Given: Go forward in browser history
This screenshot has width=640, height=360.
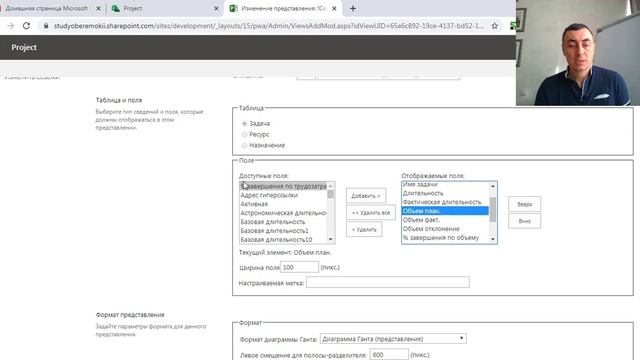Looking at the screenshot, I should click(11, 26).
